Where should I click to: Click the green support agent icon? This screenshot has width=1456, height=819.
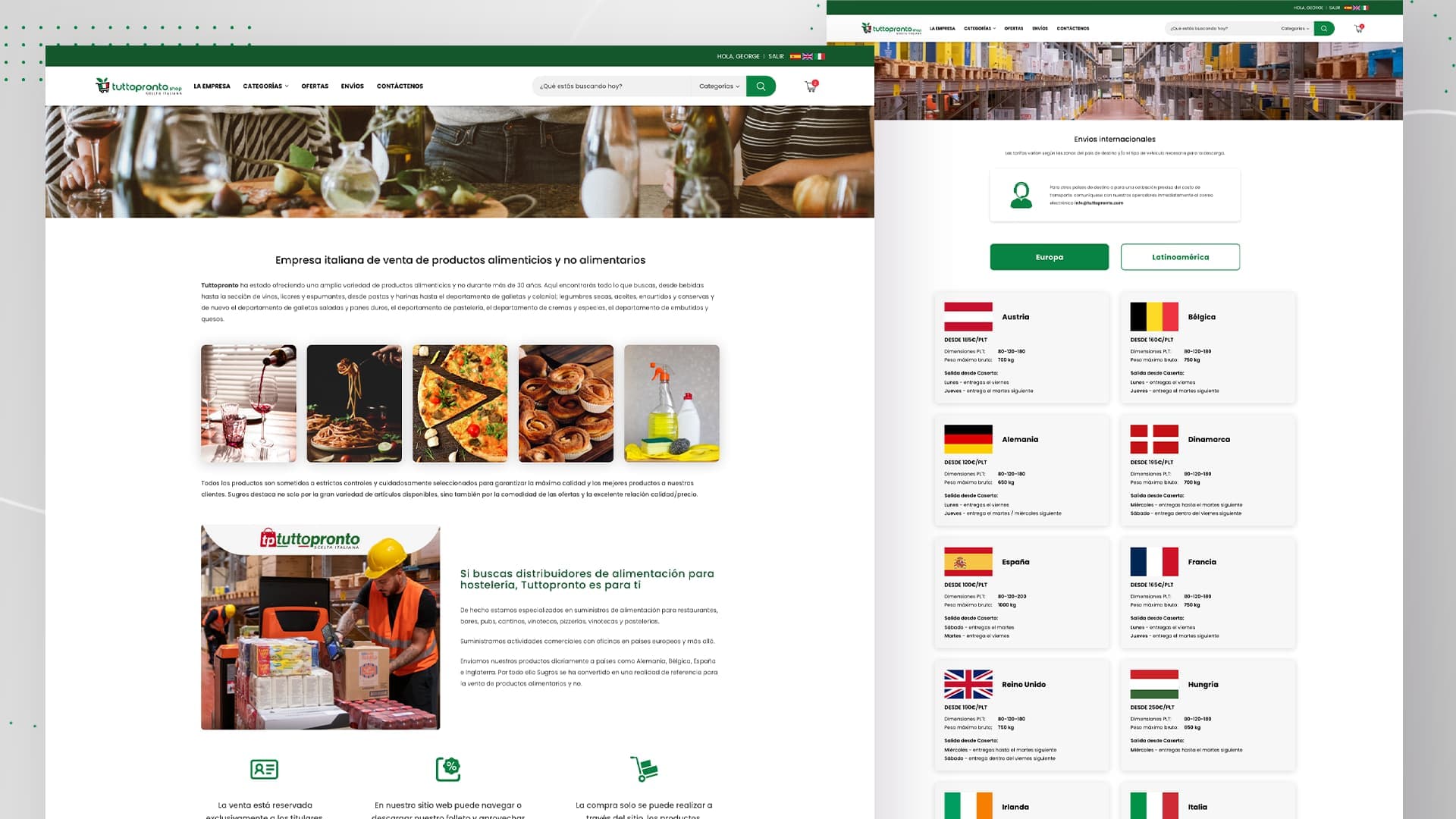(1021, 195)
